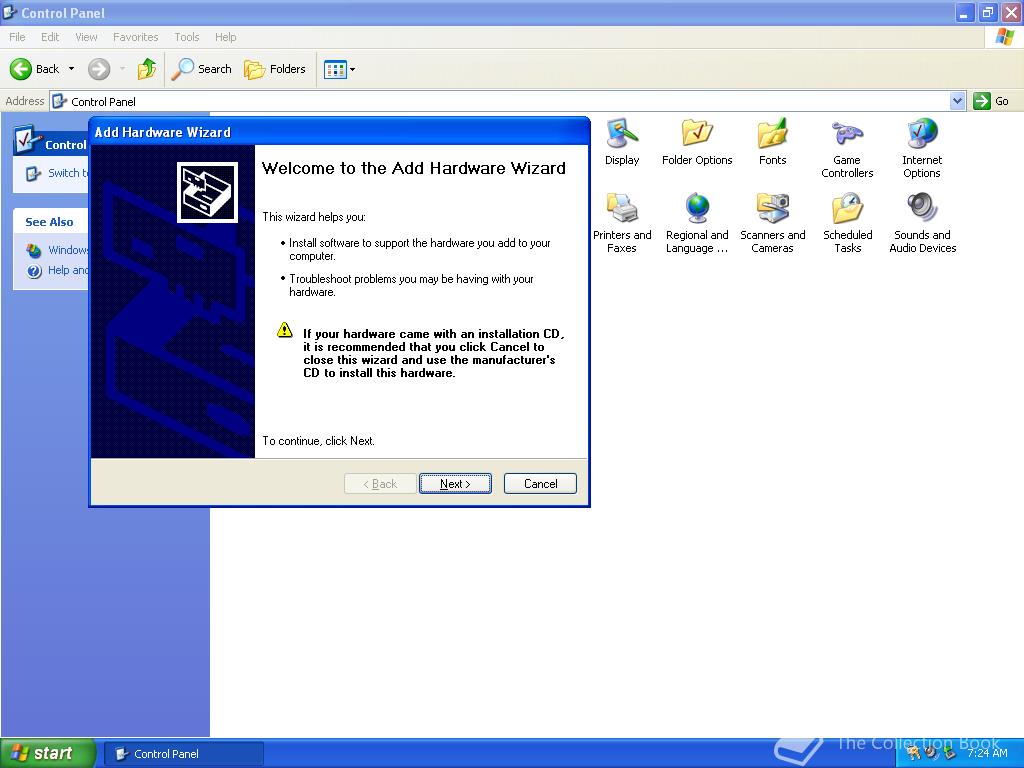The image size is (1024, 768).
Task: Open the Printers and Faxes icon
Action: pos(622,223)
